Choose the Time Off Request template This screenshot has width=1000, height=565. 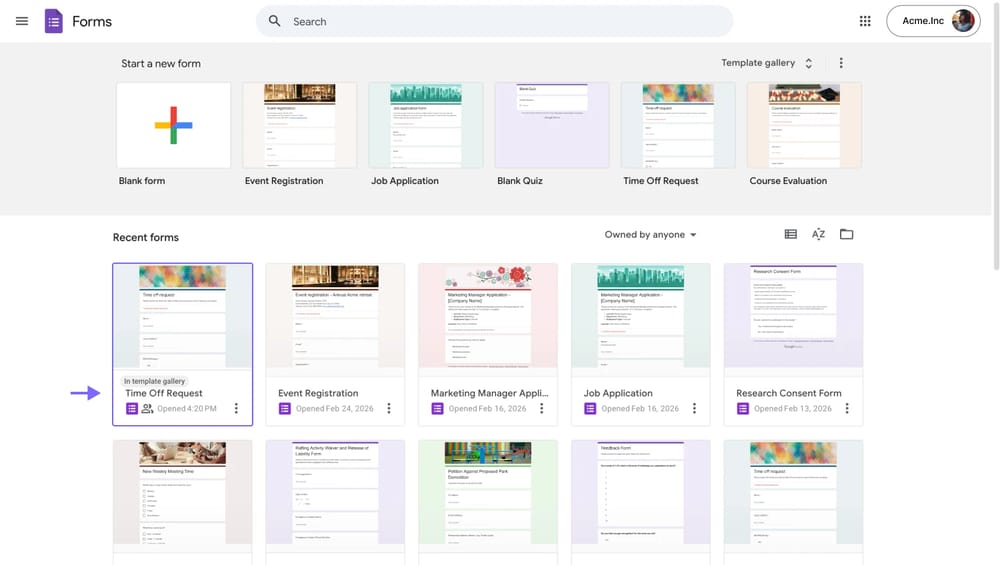(678, 125)
